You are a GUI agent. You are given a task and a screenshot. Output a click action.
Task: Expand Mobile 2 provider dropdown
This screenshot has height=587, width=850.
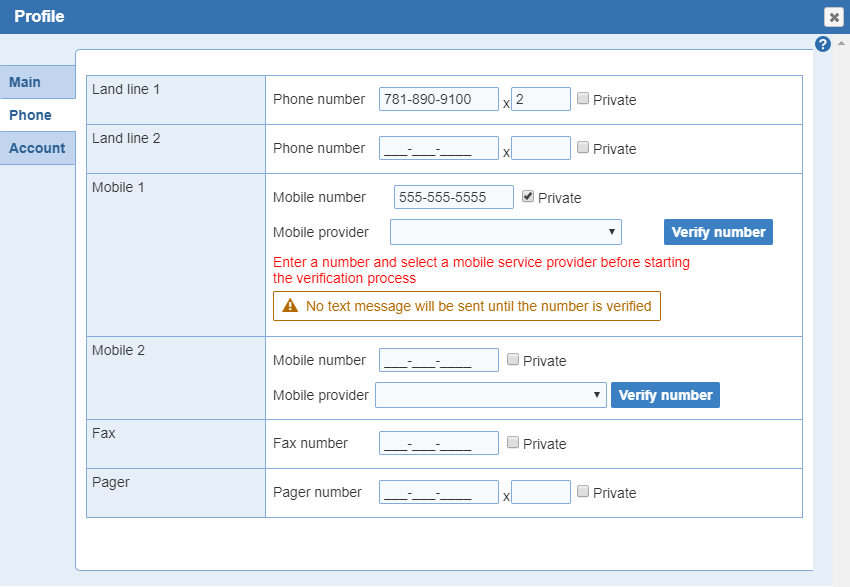pos(491,395)
